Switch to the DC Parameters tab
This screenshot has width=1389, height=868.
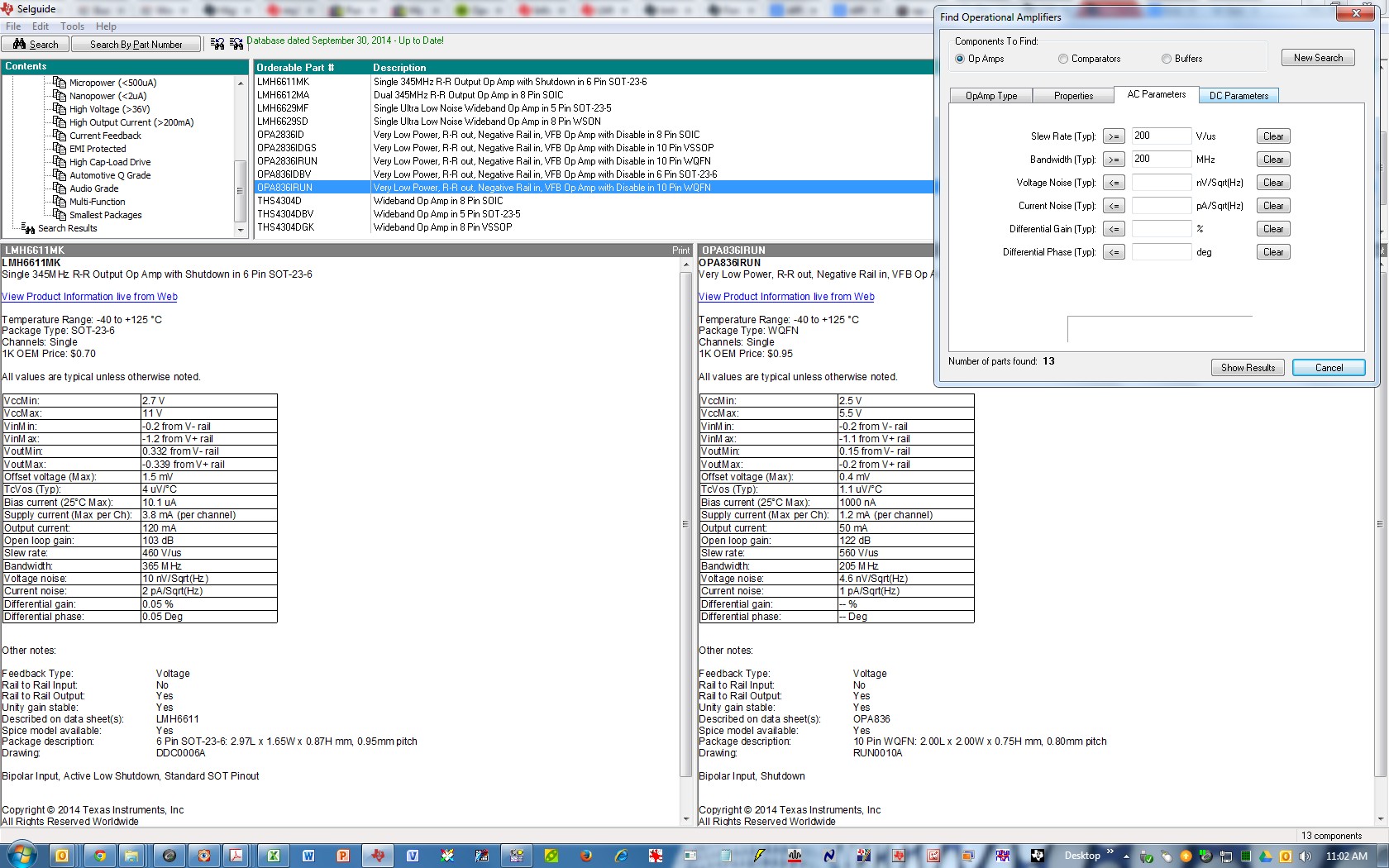(x=1239, y=96)
